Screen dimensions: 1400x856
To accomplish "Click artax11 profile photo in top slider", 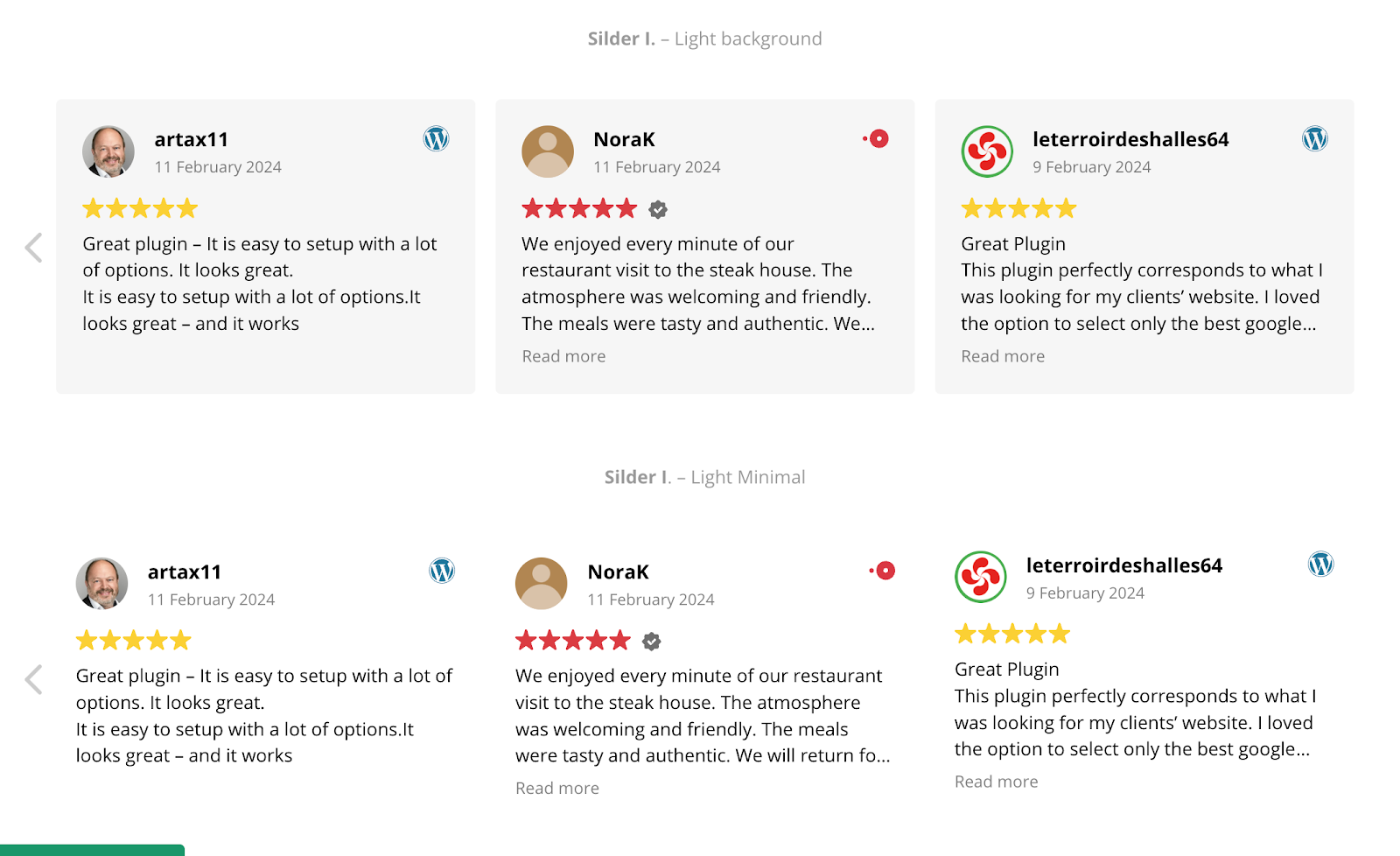I will [x=108, y=151].
